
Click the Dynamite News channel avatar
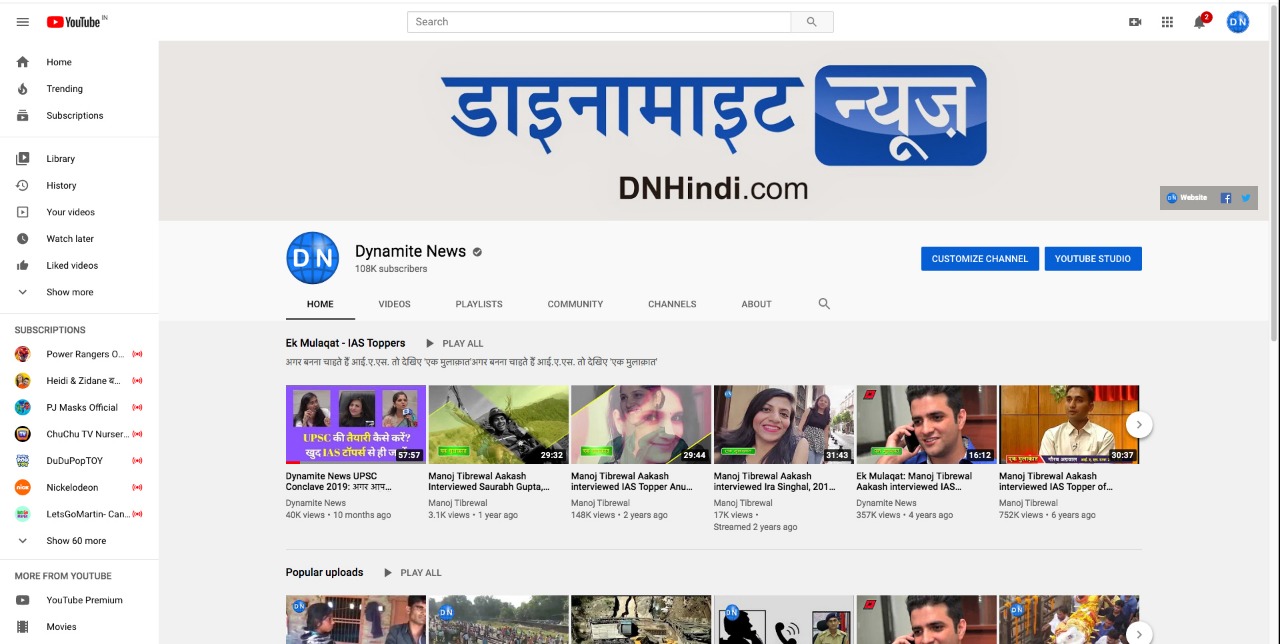coord(312,258)
